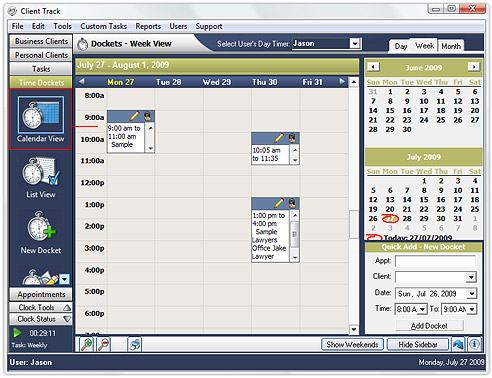Click the Mon 27 column header
Screen dimensions: 492x378
click(x=120, y=82)
